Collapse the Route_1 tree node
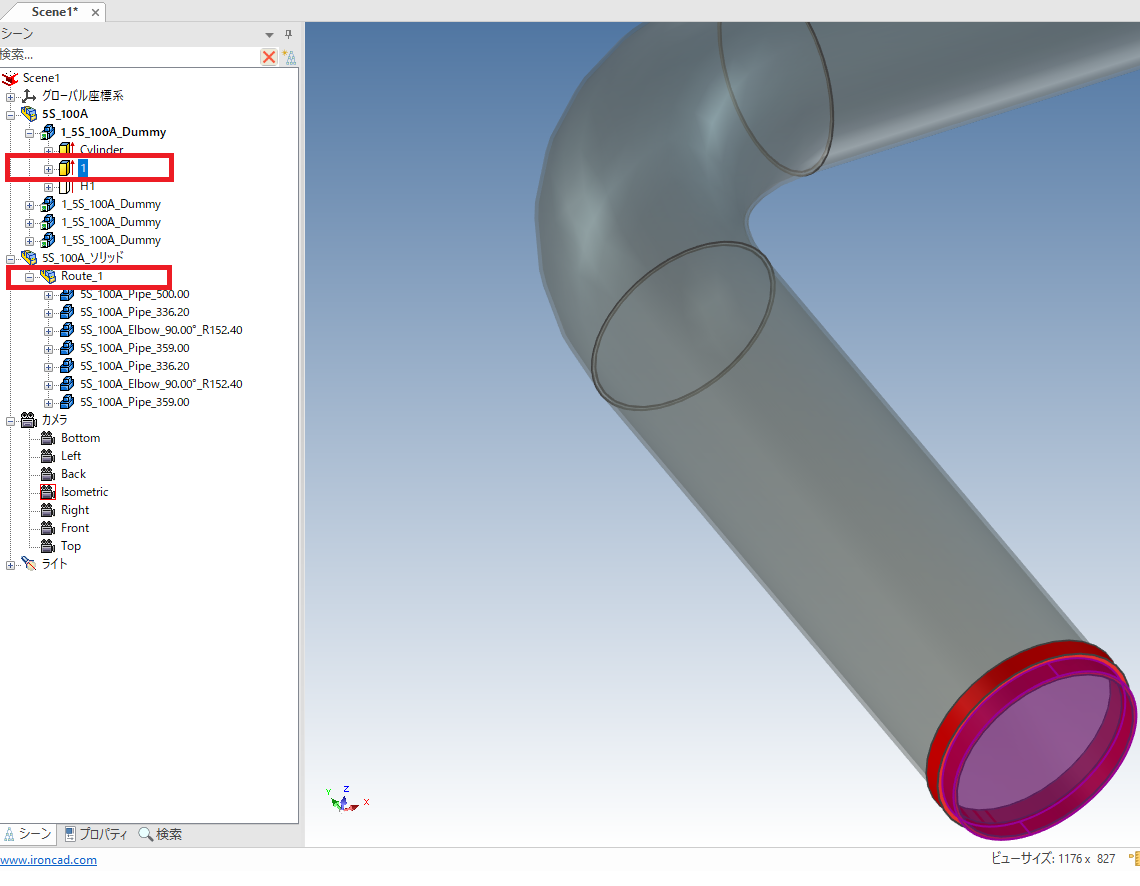Viewport: 1140px width, 886px height. [x=30, y=276]
